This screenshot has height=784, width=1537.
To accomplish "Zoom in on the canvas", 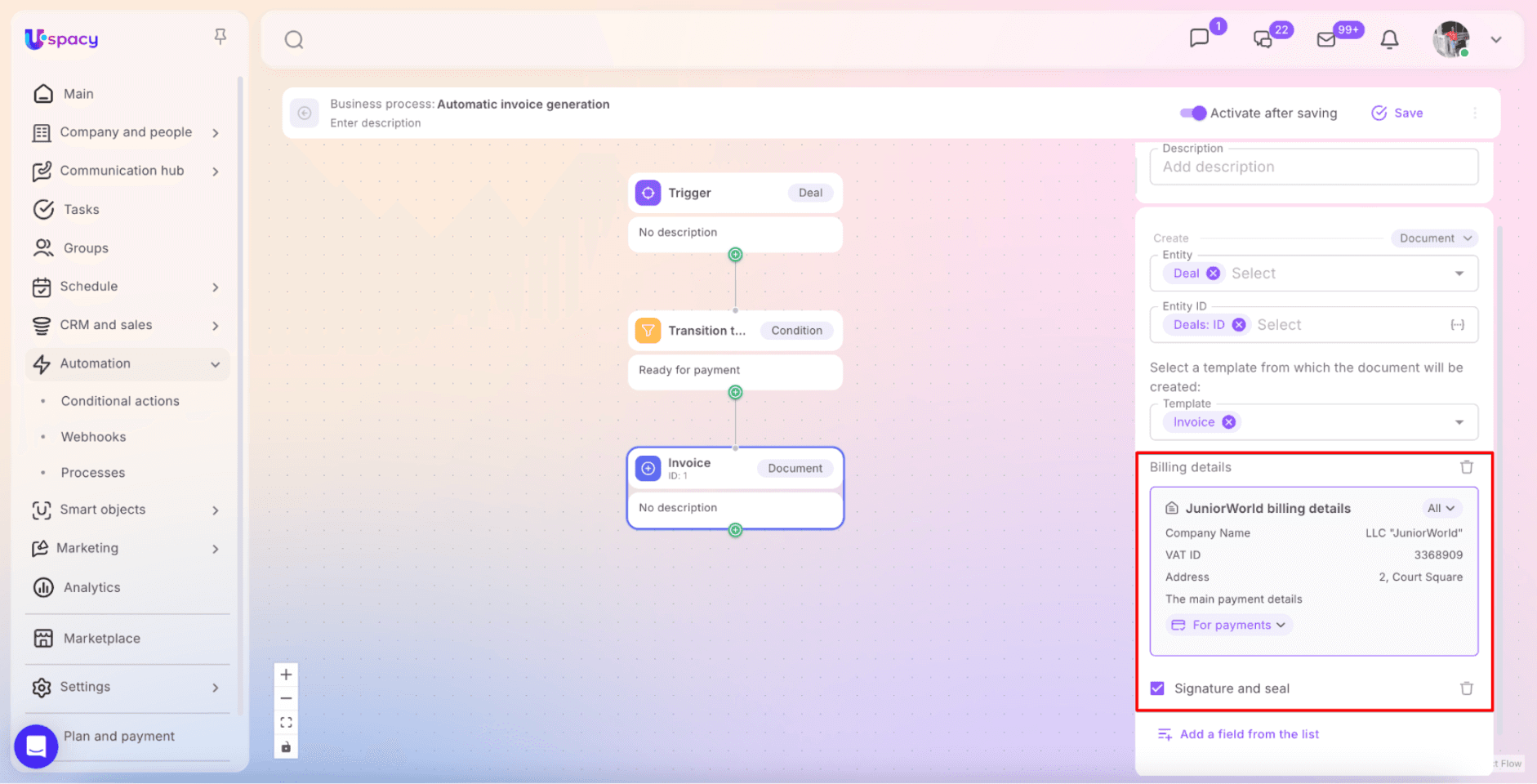I will click(x=286, y=675).
